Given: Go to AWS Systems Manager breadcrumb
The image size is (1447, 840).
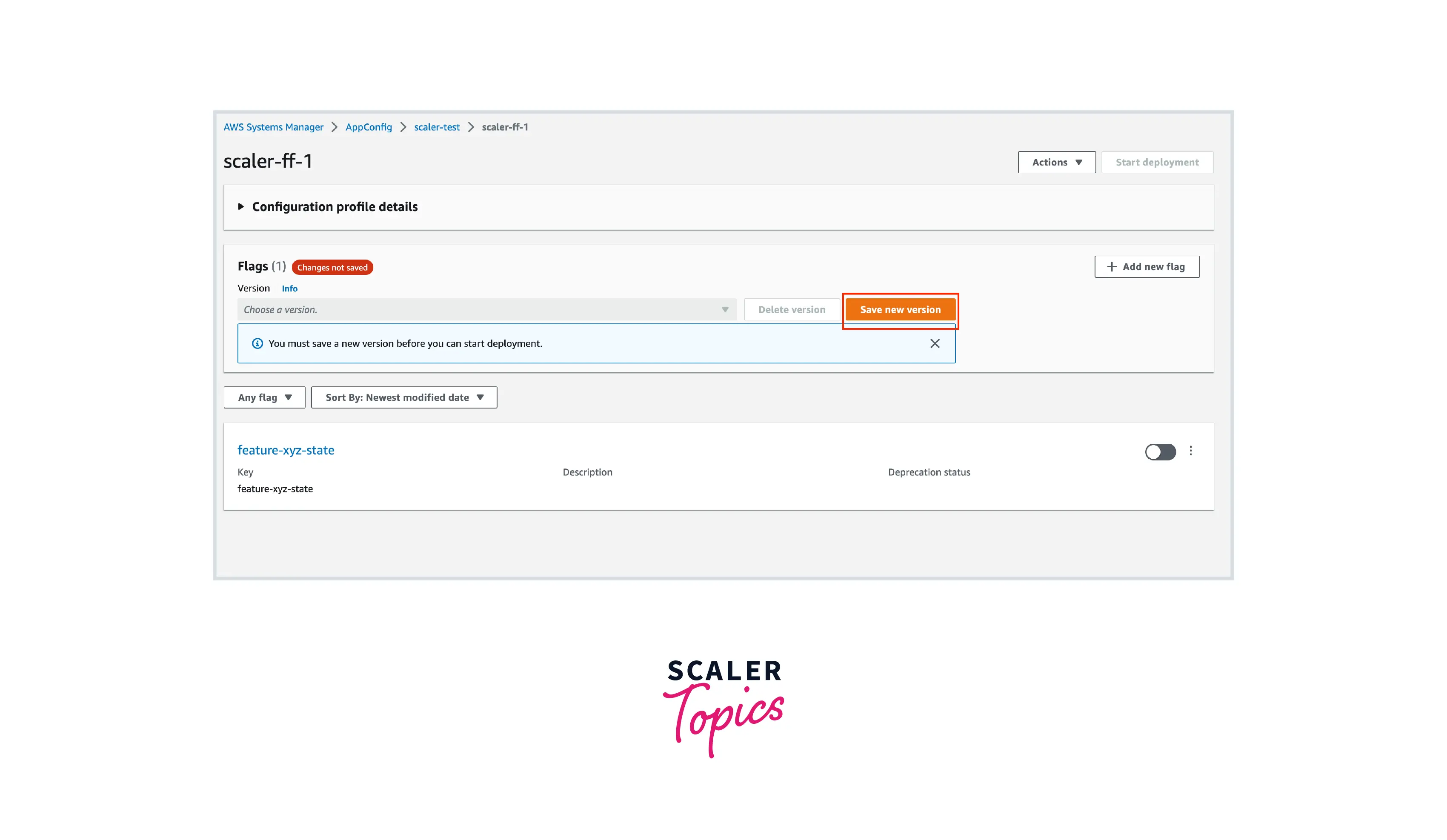Looking at the screenshot, I should pos(273,127).
